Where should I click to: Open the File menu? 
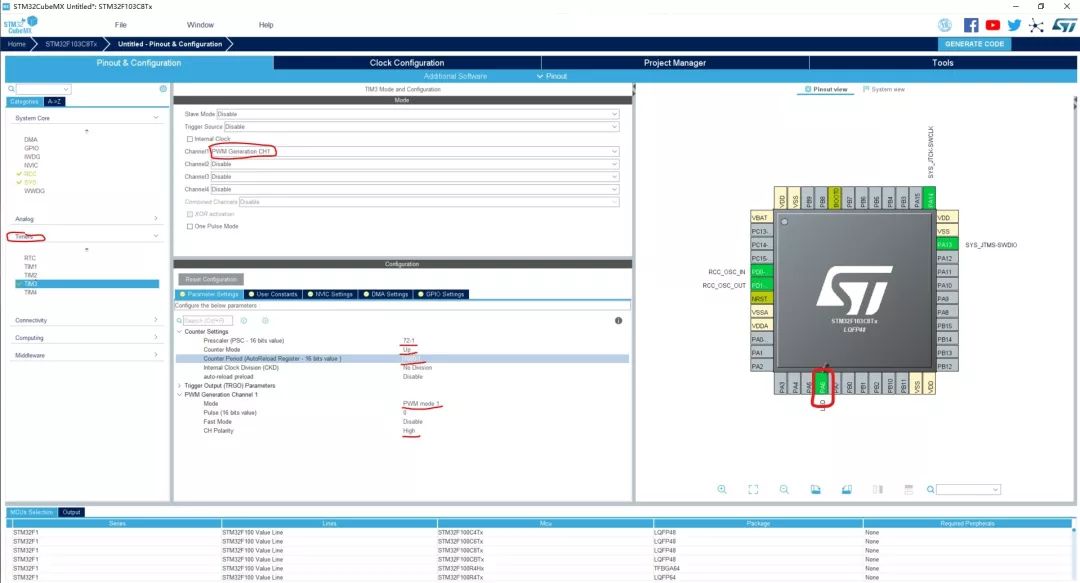coord(121,25)
